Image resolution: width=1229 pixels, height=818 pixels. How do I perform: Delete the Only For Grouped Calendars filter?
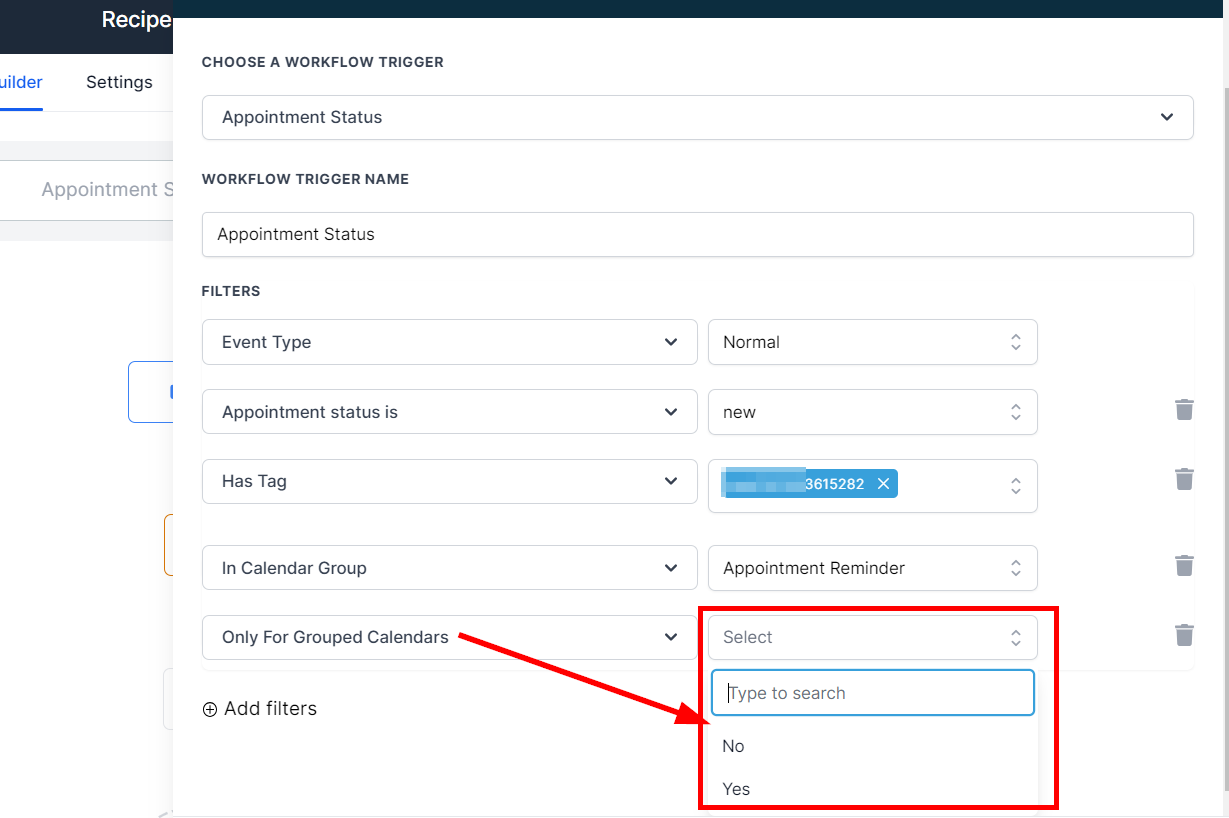(1184, 636)
